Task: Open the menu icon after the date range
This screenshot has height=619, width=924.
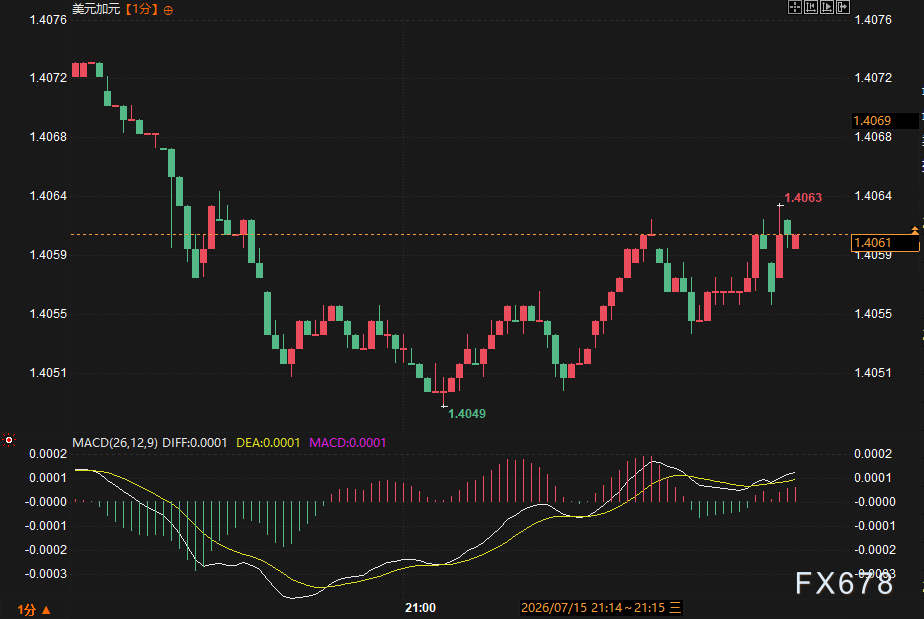Action: coord(675,607)
